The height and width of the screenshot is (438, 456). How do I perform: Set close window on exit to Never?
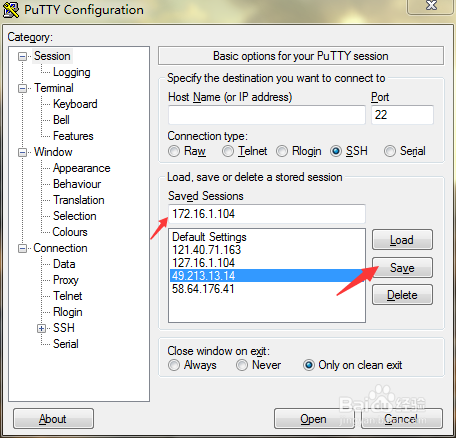click(x=242, y=365)
